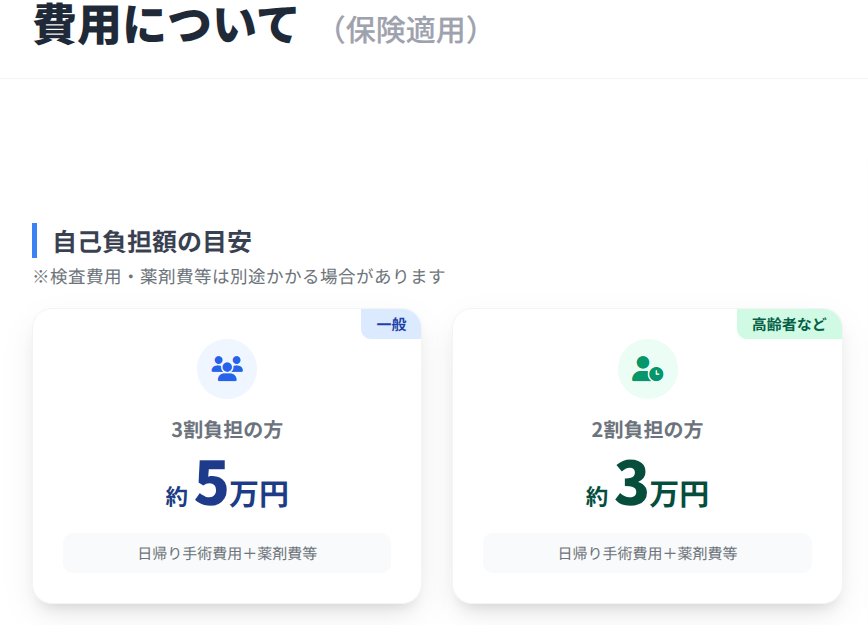This screenshot has width=868, height=625.
Task: Click the large blue 5 digit
Action: [x=211, y=484]
